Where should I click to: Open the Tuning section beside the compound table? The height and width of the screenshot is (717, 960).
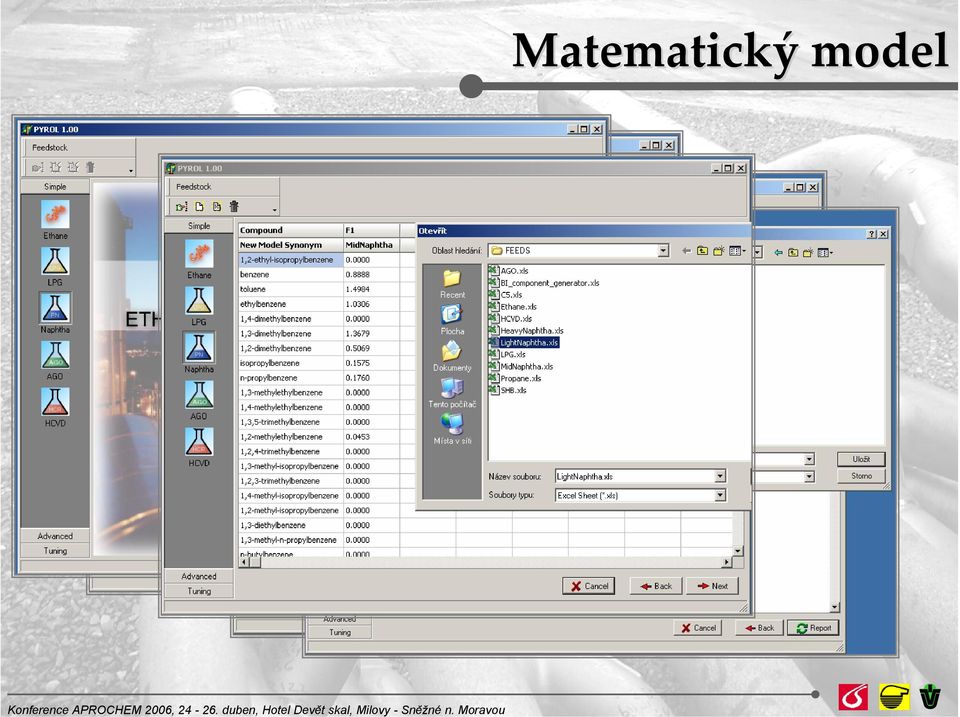tap(199, 591)
